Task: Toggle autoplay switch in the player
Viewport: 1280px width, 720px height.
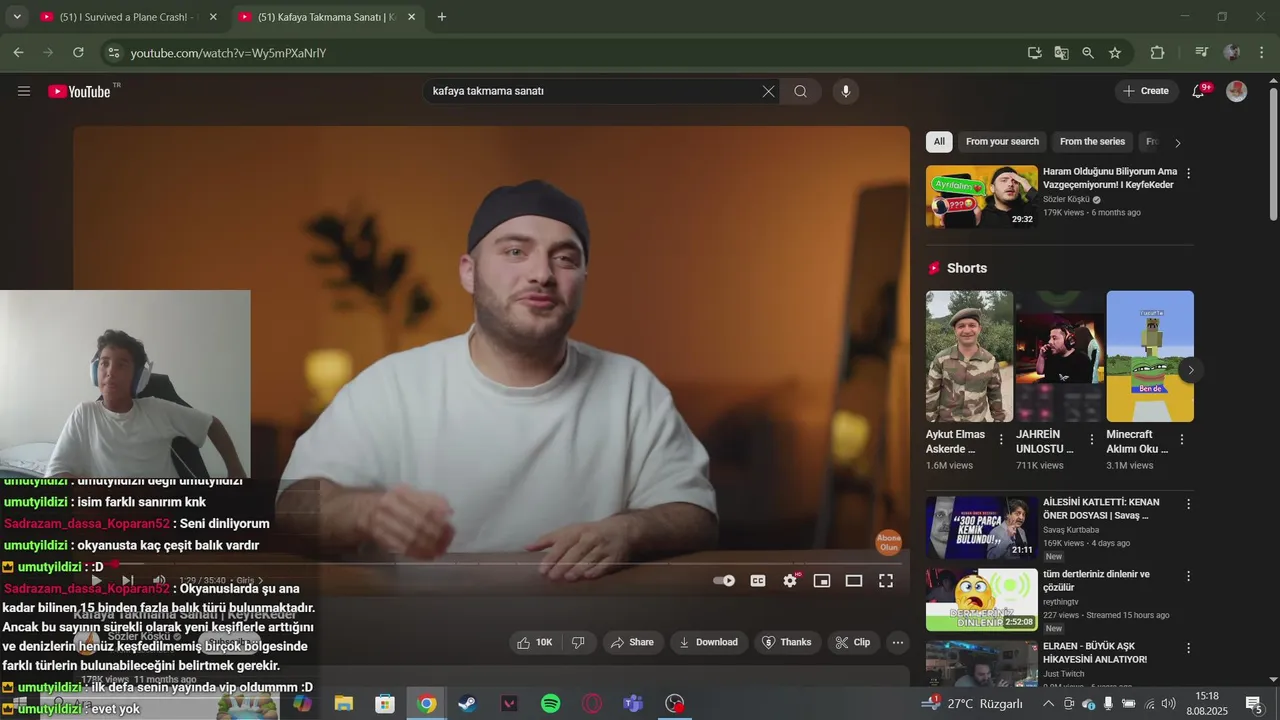Action: pos(724,580)
